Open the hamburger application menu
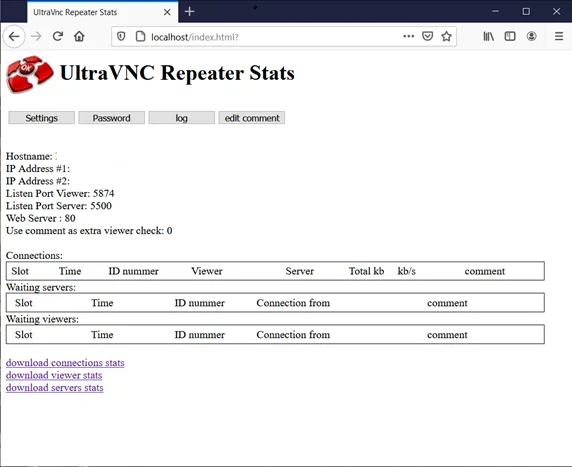 pos(559,36)
